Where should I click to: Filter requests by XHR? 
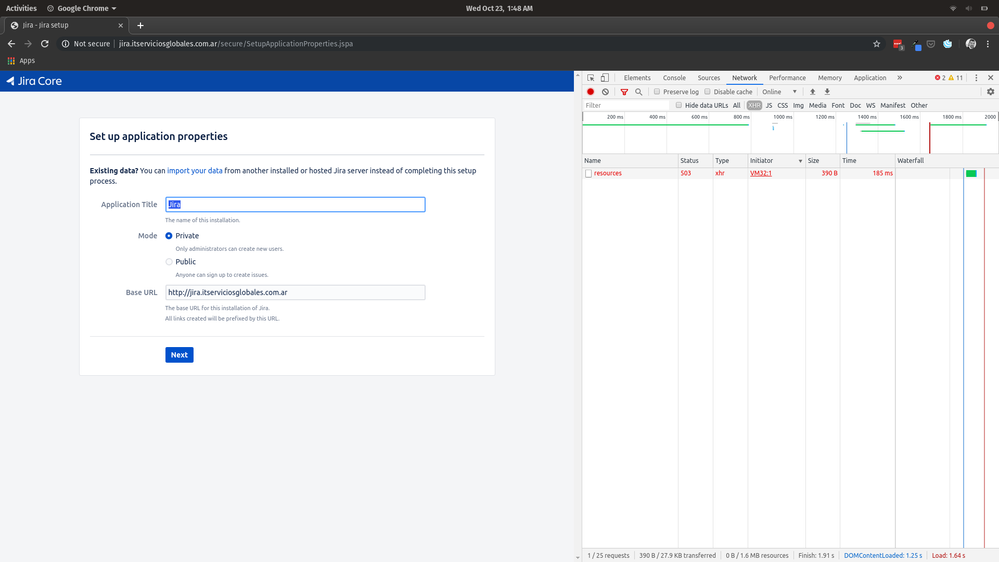(754, 106)
